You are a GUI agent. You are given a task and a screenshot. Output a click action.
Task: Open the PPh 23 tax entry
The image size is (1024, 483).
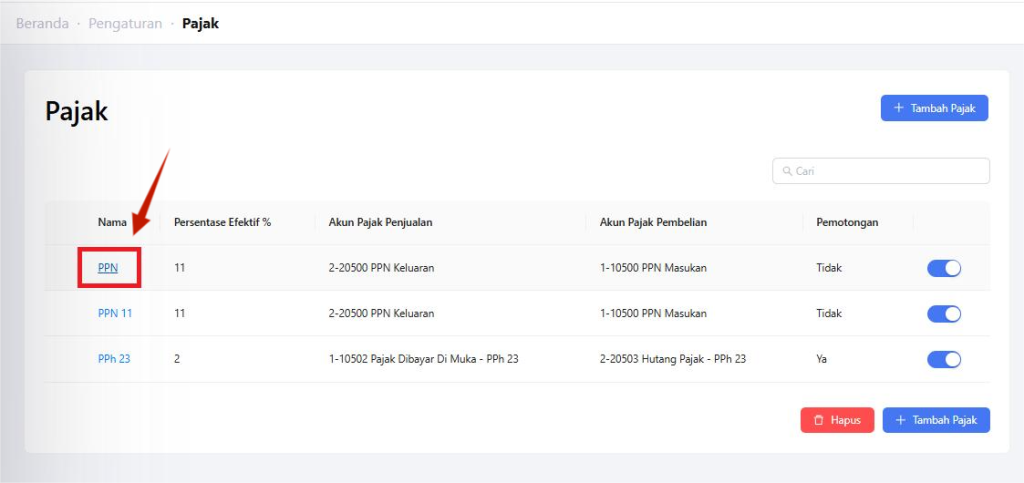coord(114,359)
